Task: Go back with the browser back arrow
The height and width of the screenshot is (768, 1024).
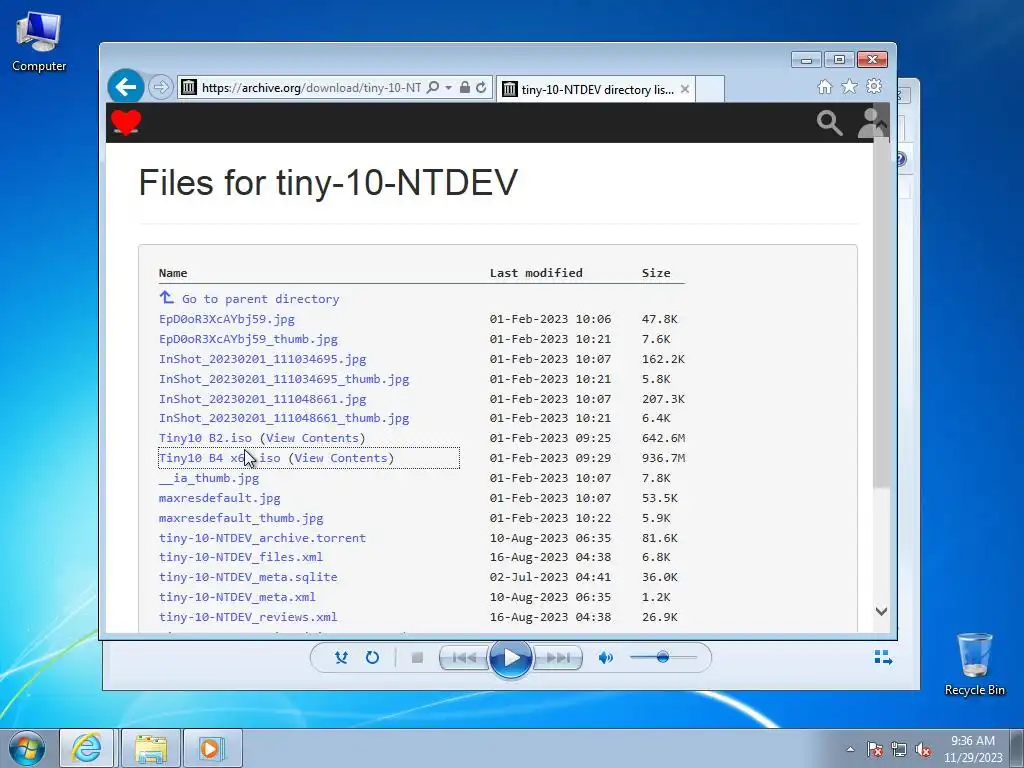Action: coord(125,86)
